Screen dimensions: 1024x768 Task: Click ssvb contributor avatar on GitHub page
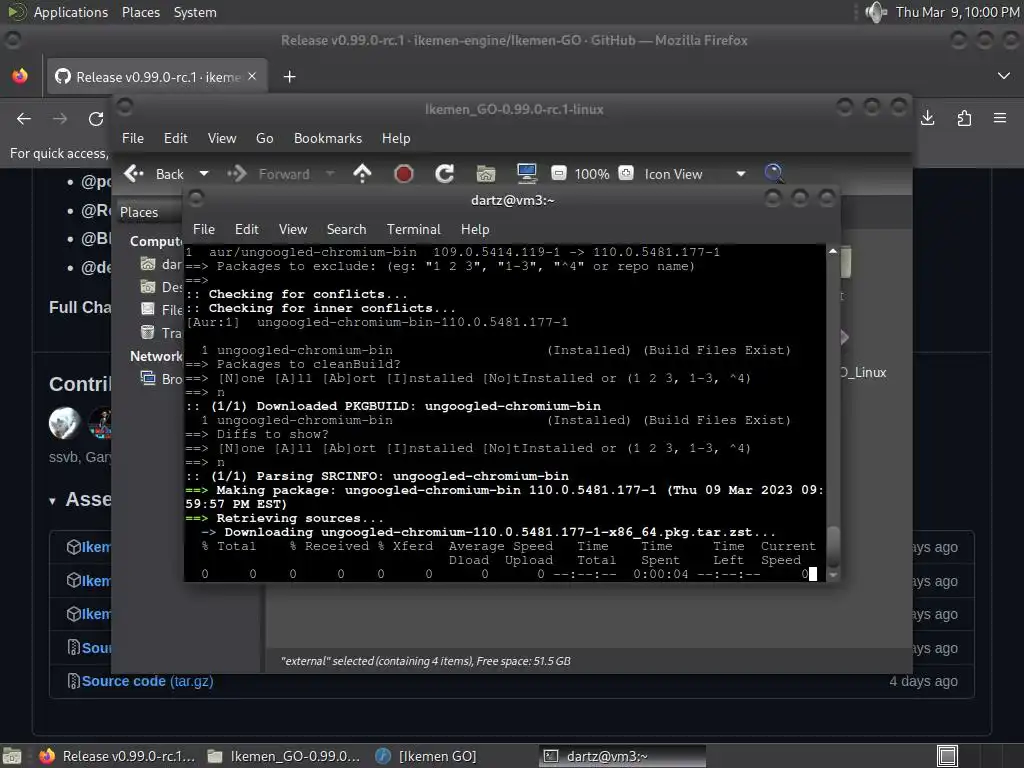(65, 423)
